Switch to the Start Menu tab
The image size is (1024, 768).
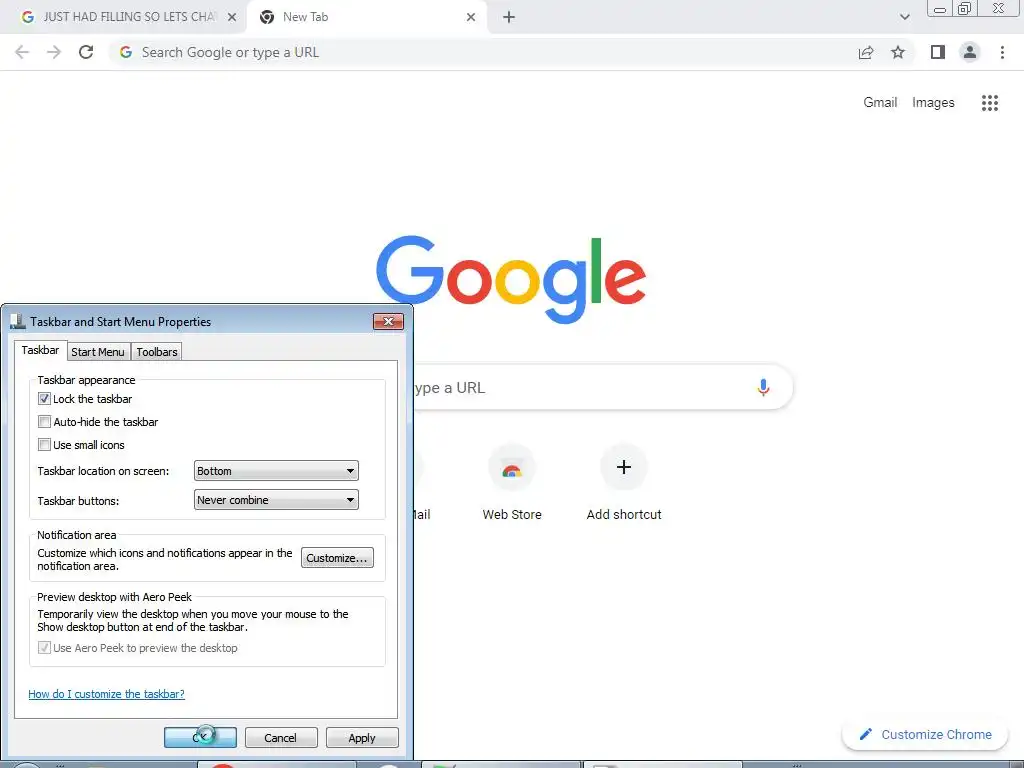(98, 352)
